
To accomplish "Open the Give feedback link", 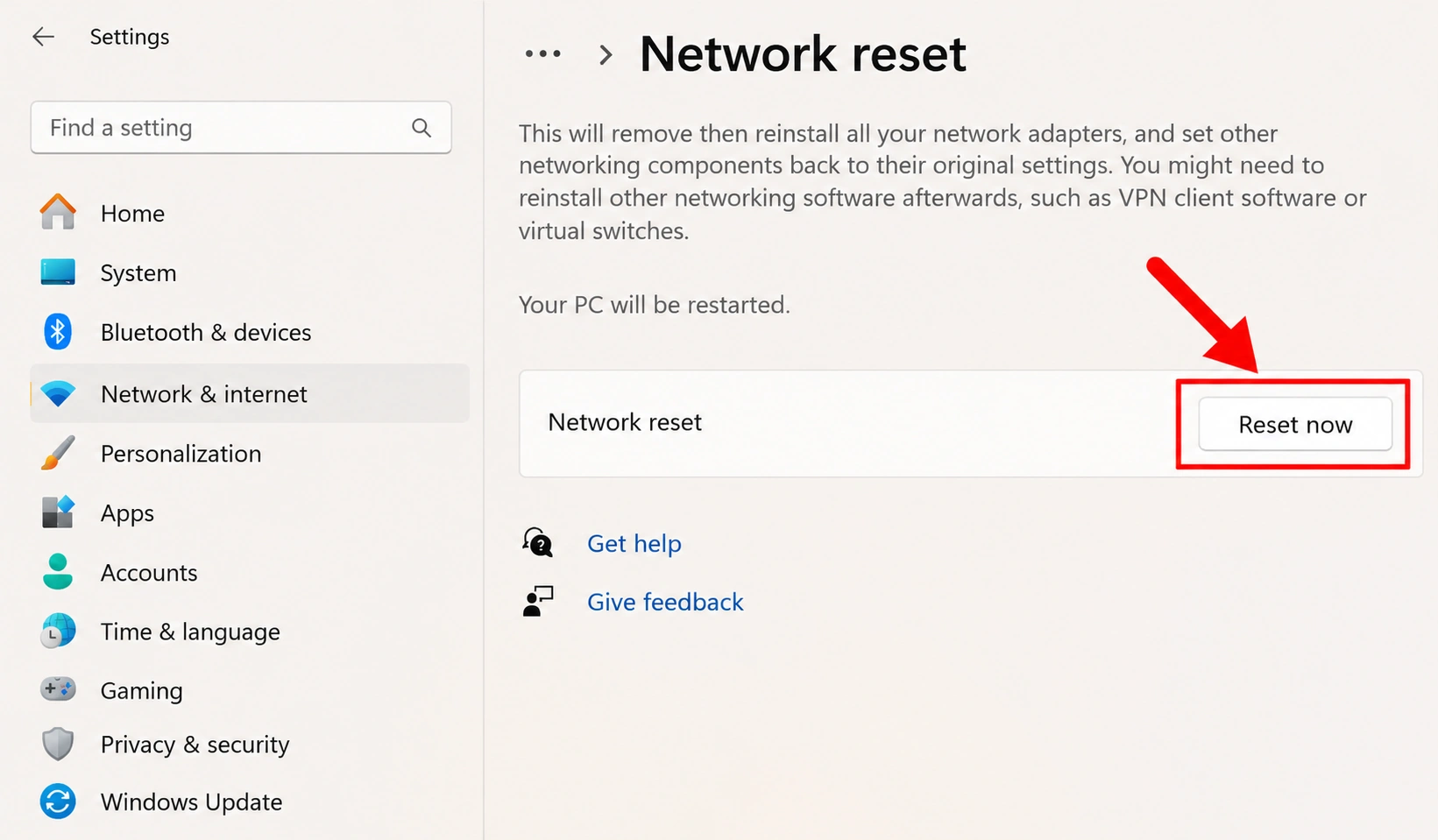I will 665,602.
